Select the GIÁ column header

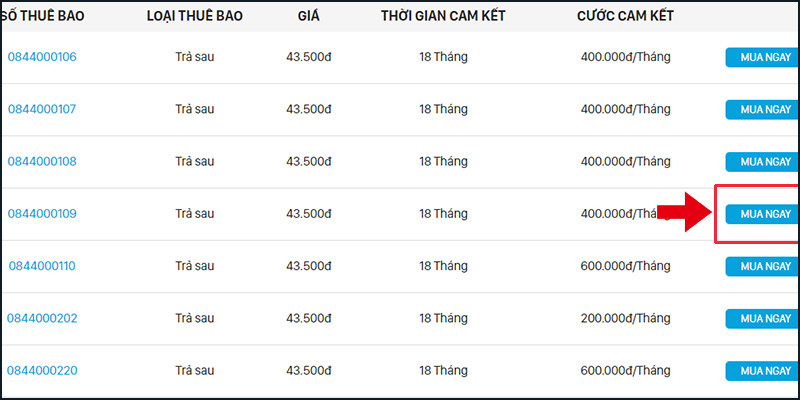click(308, 17)
